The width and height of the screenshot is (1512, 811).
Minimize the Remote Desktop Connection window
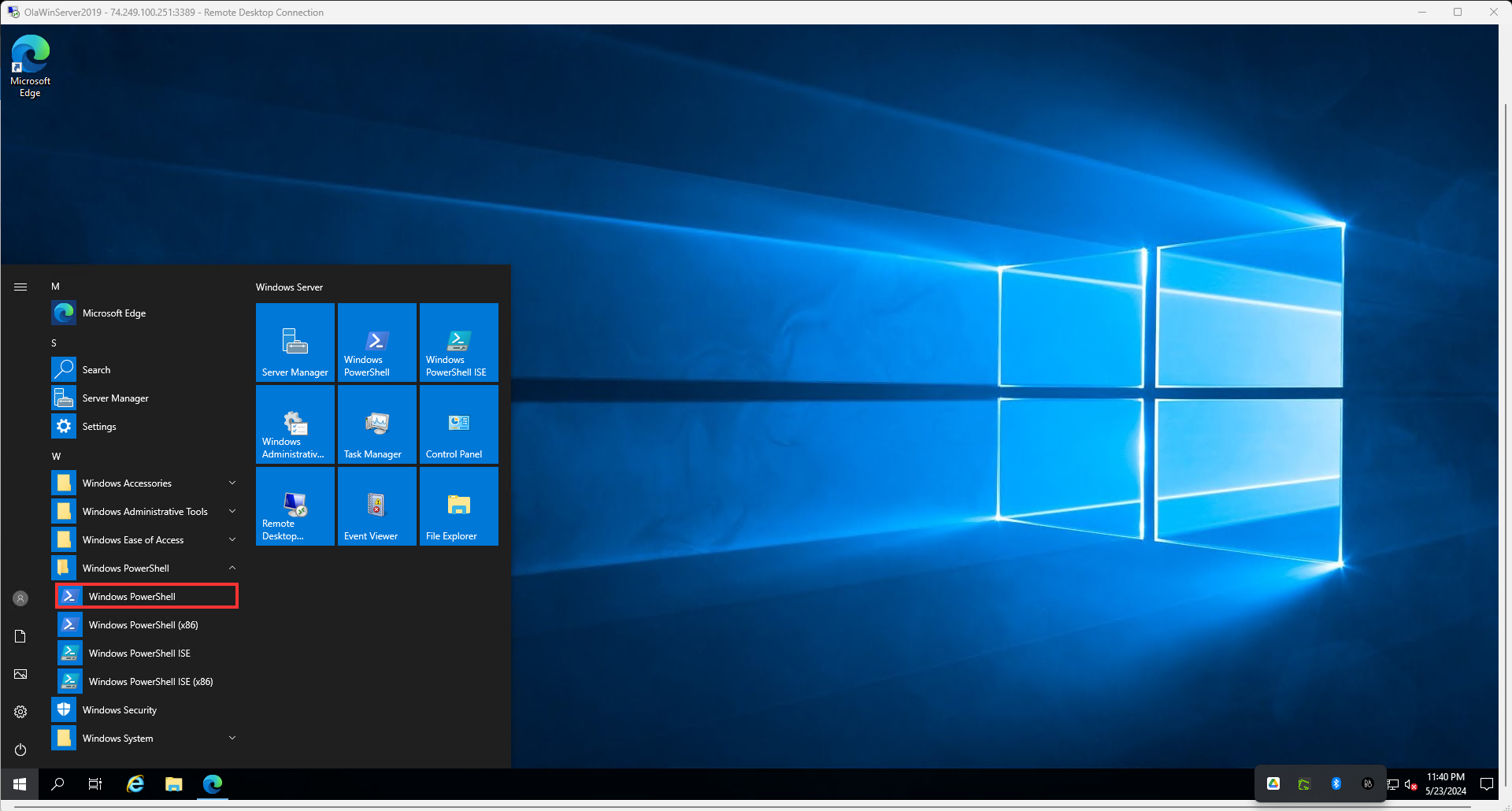[x=1422, y=12]
